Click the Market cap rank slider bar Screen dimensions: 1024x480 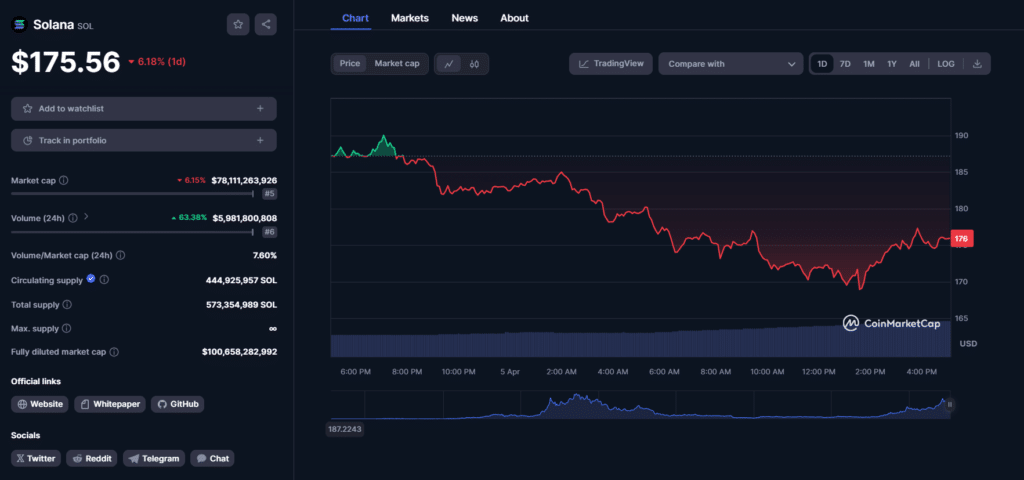[x=133, y=194]
